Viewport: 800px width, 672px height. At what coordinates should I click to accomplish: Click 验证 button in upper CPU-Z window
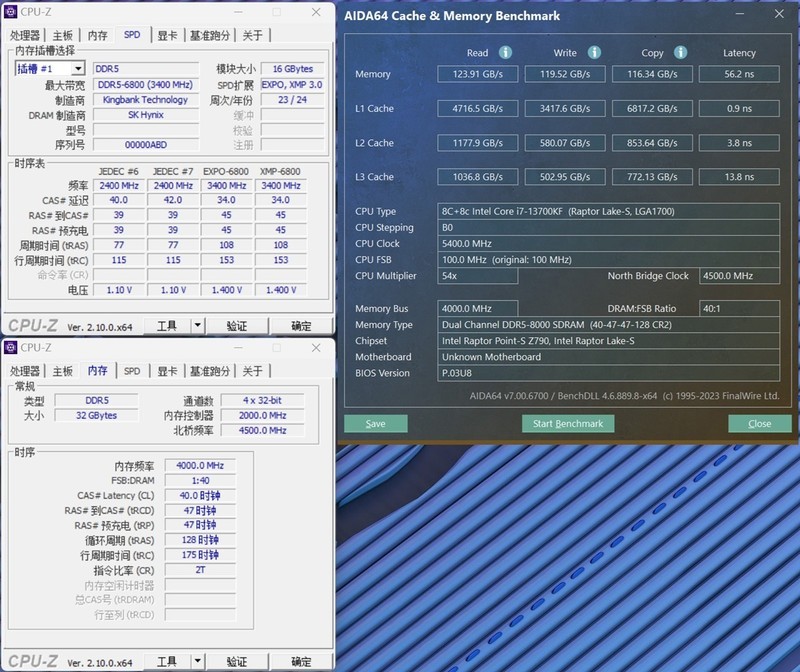236,325
